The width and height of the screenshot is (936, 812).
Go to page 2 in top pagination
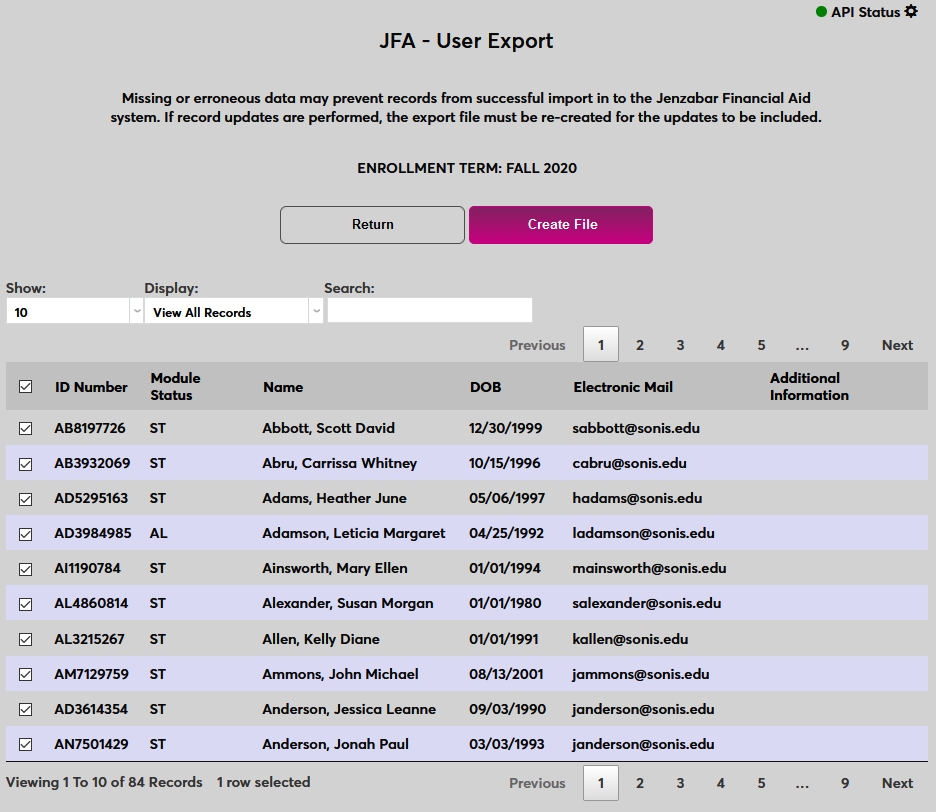(640, 345)
